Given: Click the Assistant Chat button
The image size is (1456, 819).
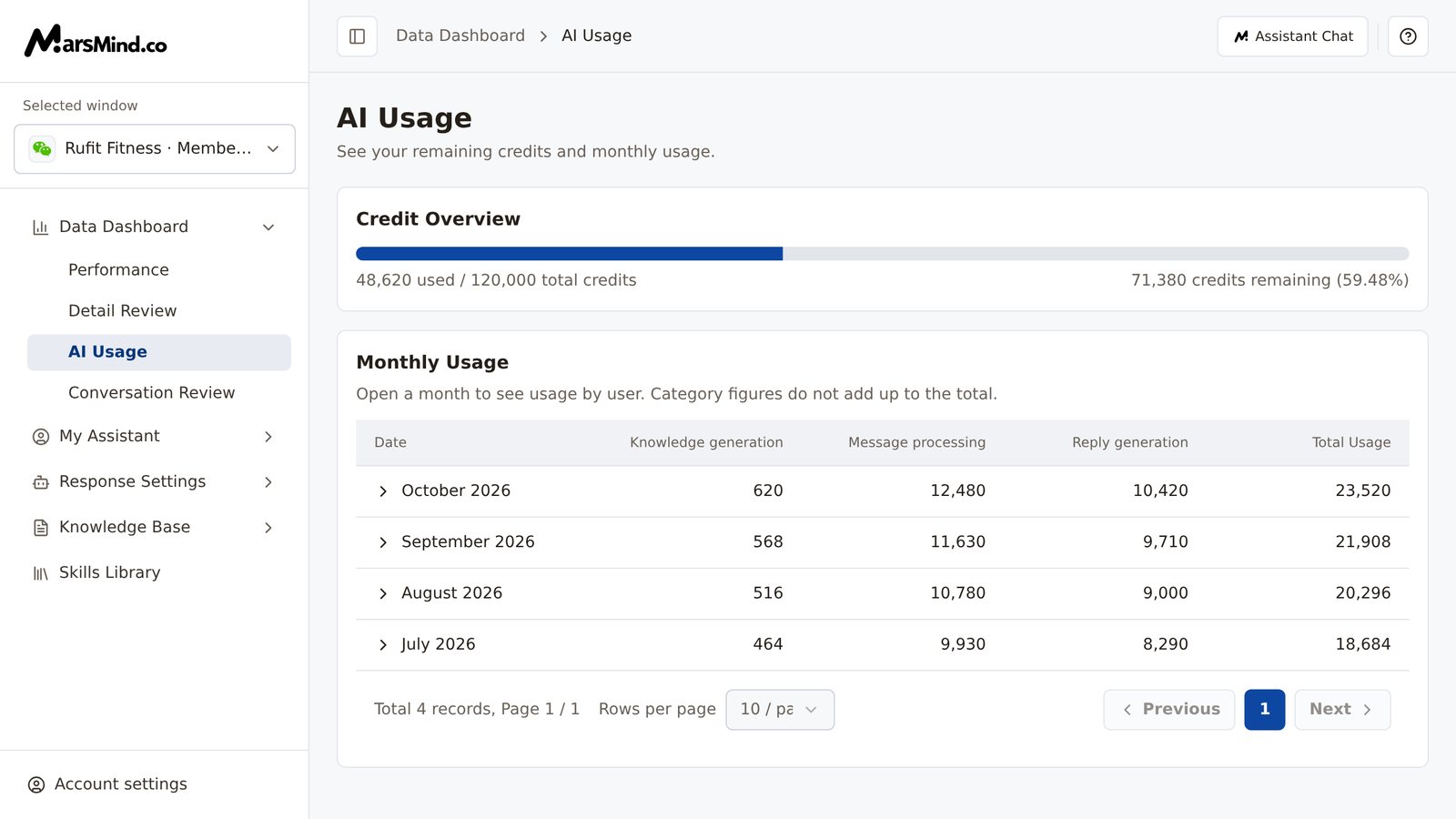Looking at the screenshot, I should 1292,36.
